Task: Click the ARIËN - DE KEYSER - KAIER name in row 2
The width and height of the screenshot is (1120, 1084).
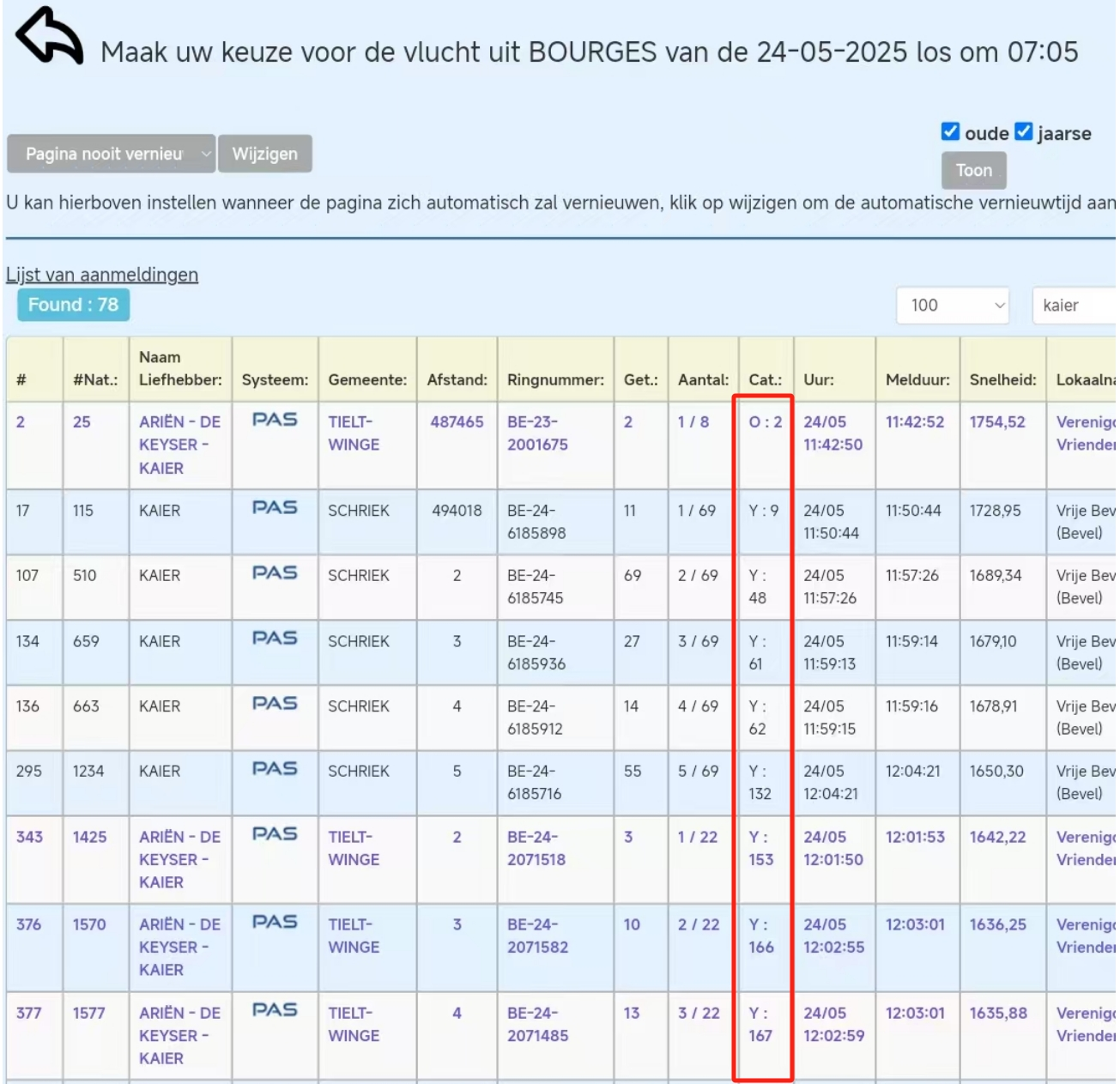Action: (x=179, y=445)
